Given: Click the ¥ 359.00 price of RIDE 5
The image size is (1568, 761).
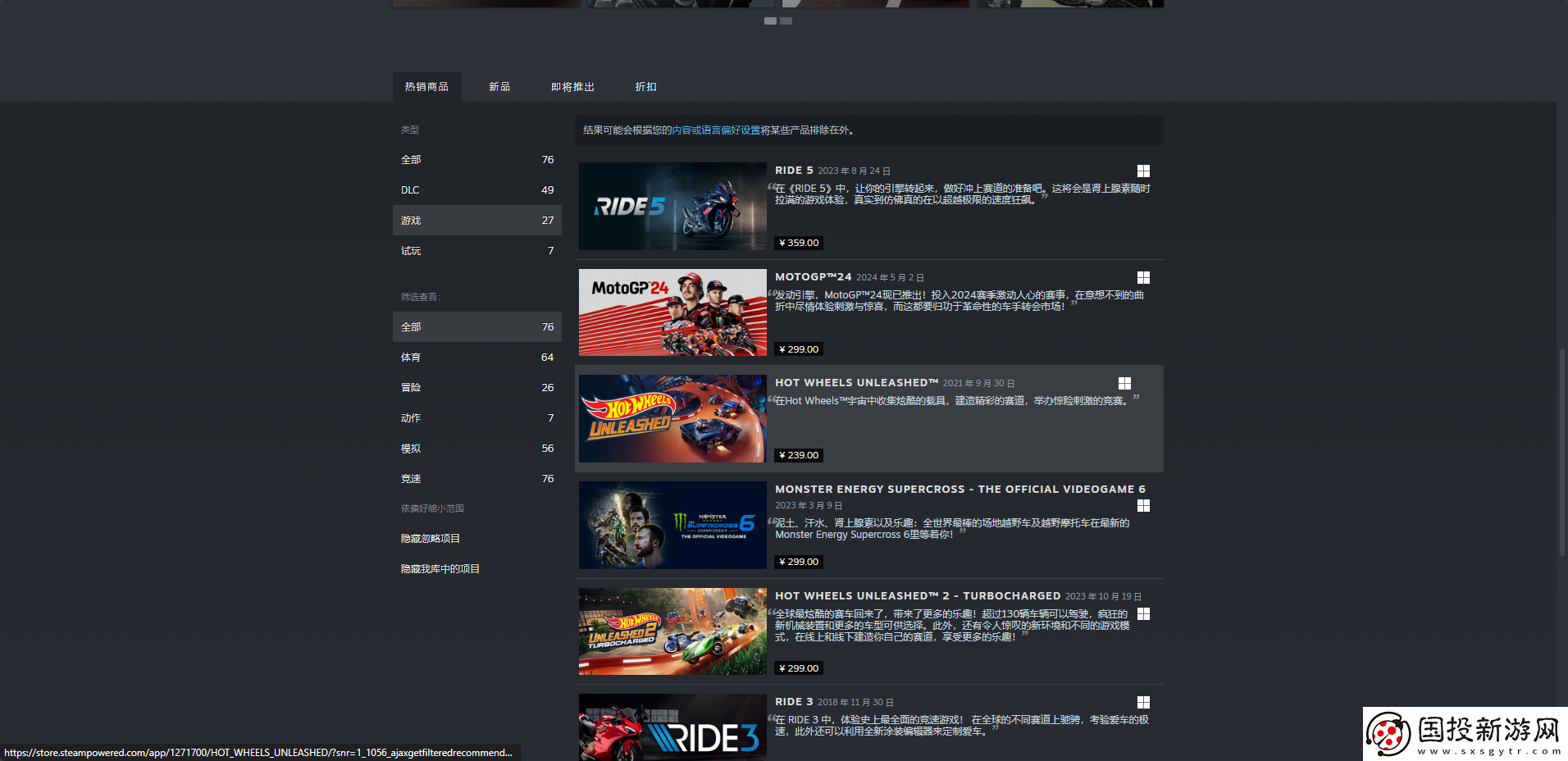Looking at the screenshot, I should pyautogui.click(x=799, y=243).
